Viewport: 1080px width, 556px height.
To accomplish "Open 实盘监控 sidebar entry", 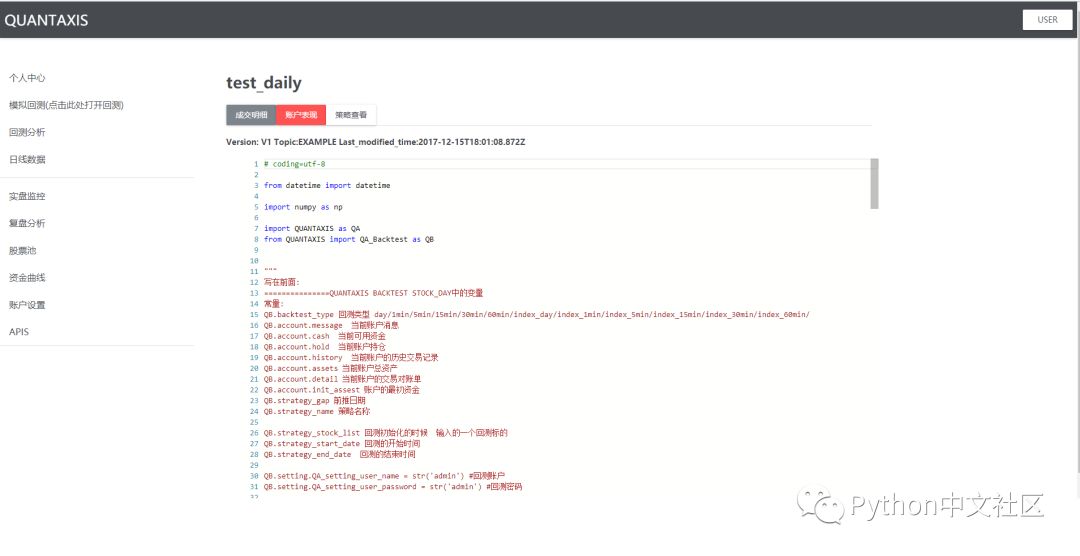I will tap(27, 196).
